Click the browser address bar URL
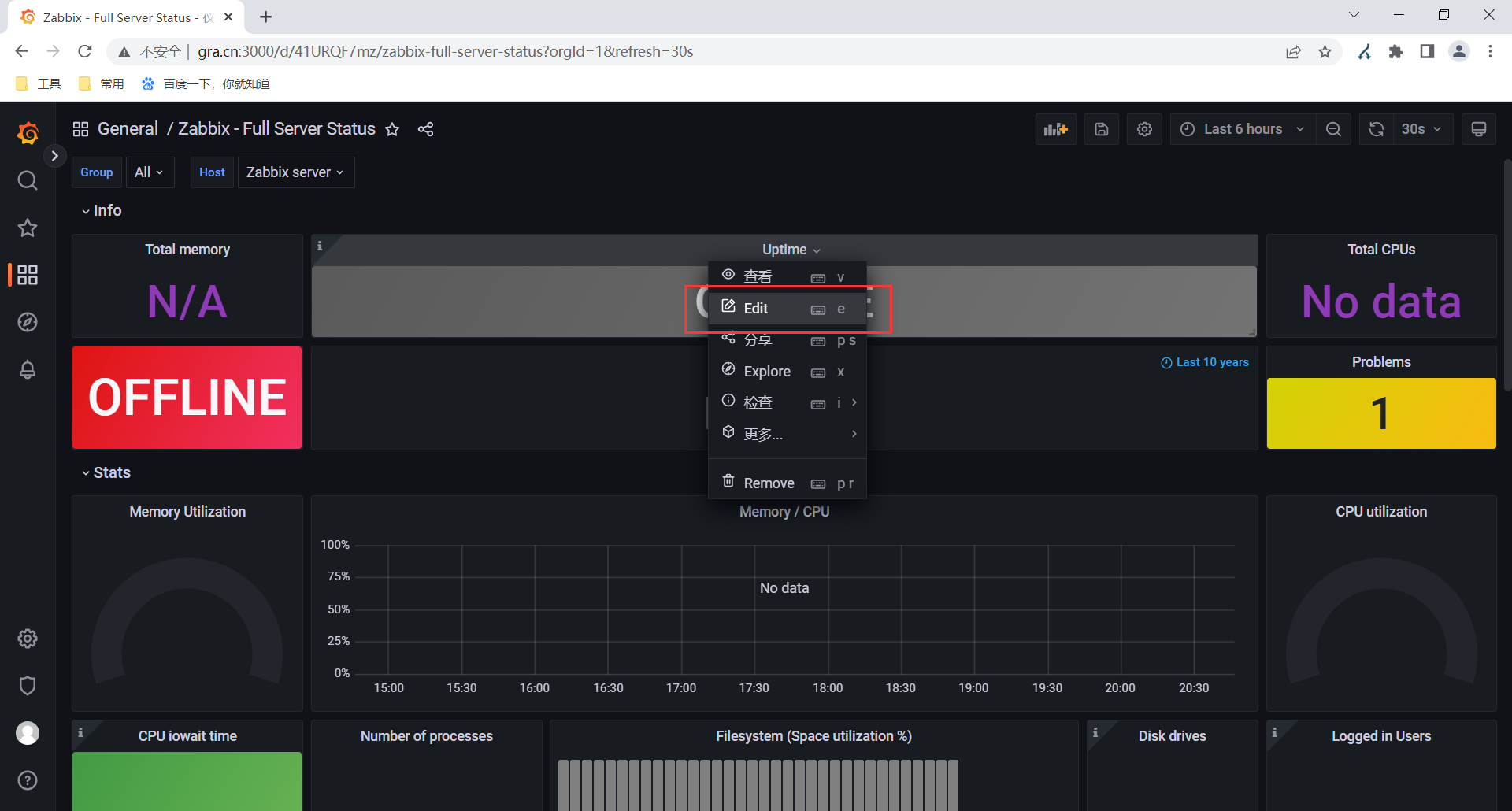The height and width of the screenshot is (811, 1512). point(446,52)
